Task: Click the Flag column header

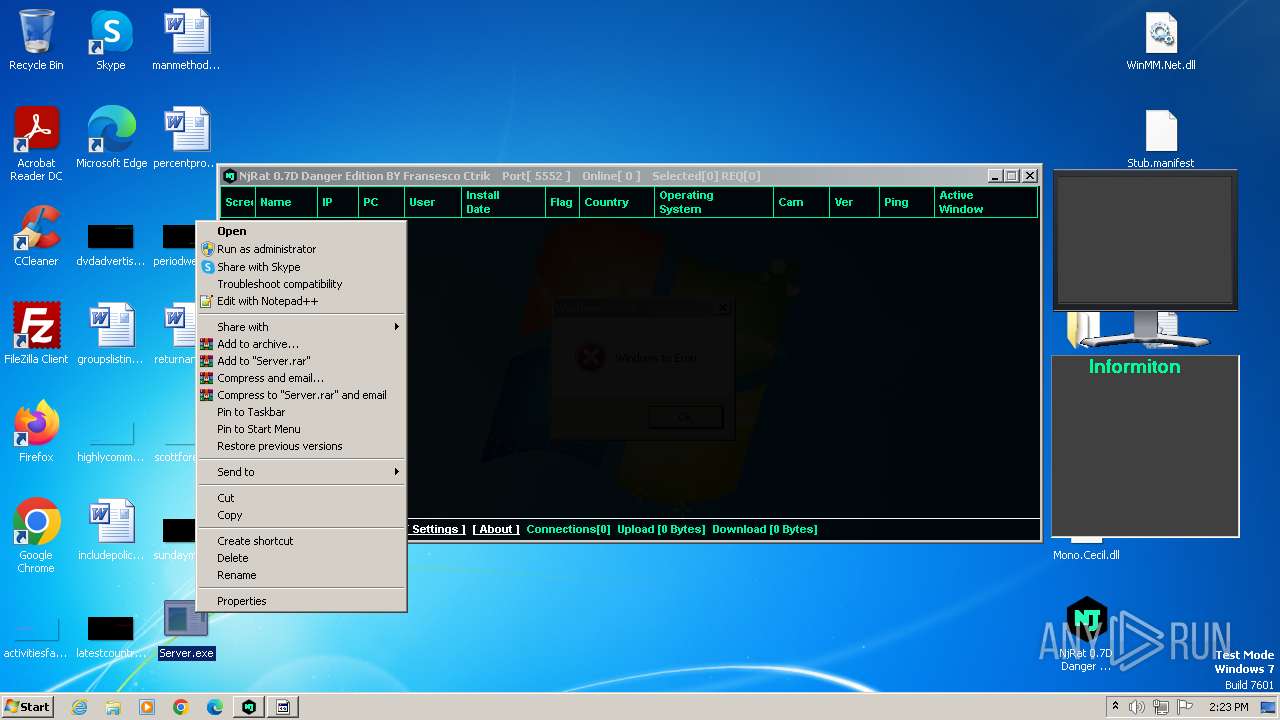Action: [562, 202]
